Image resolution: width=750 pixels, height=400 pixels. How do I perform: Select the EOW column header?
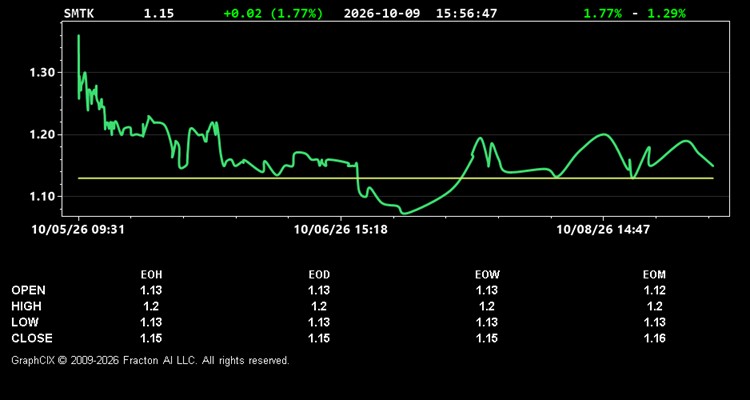pos(487,275)
